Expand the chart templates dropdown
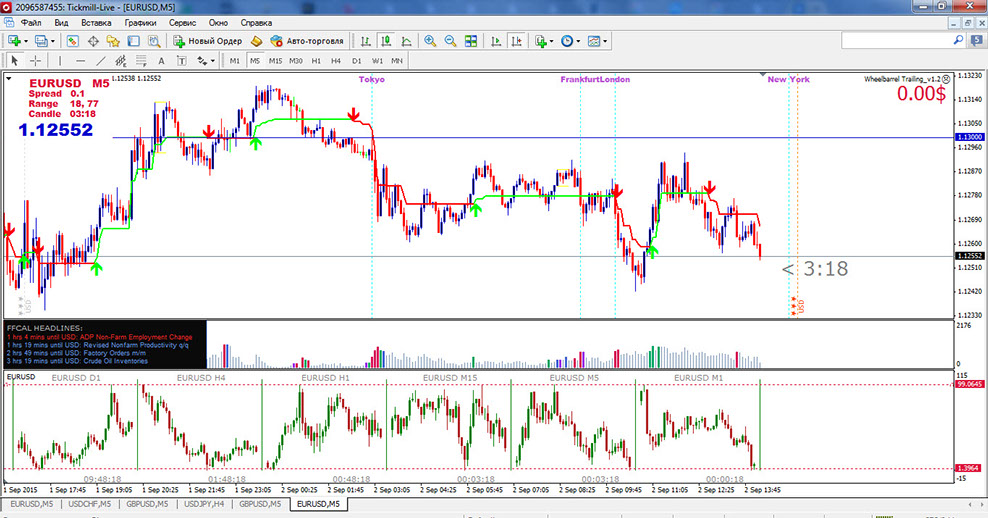Image resolution: width=988 pixels, height=518 pixels. [606, 41]
